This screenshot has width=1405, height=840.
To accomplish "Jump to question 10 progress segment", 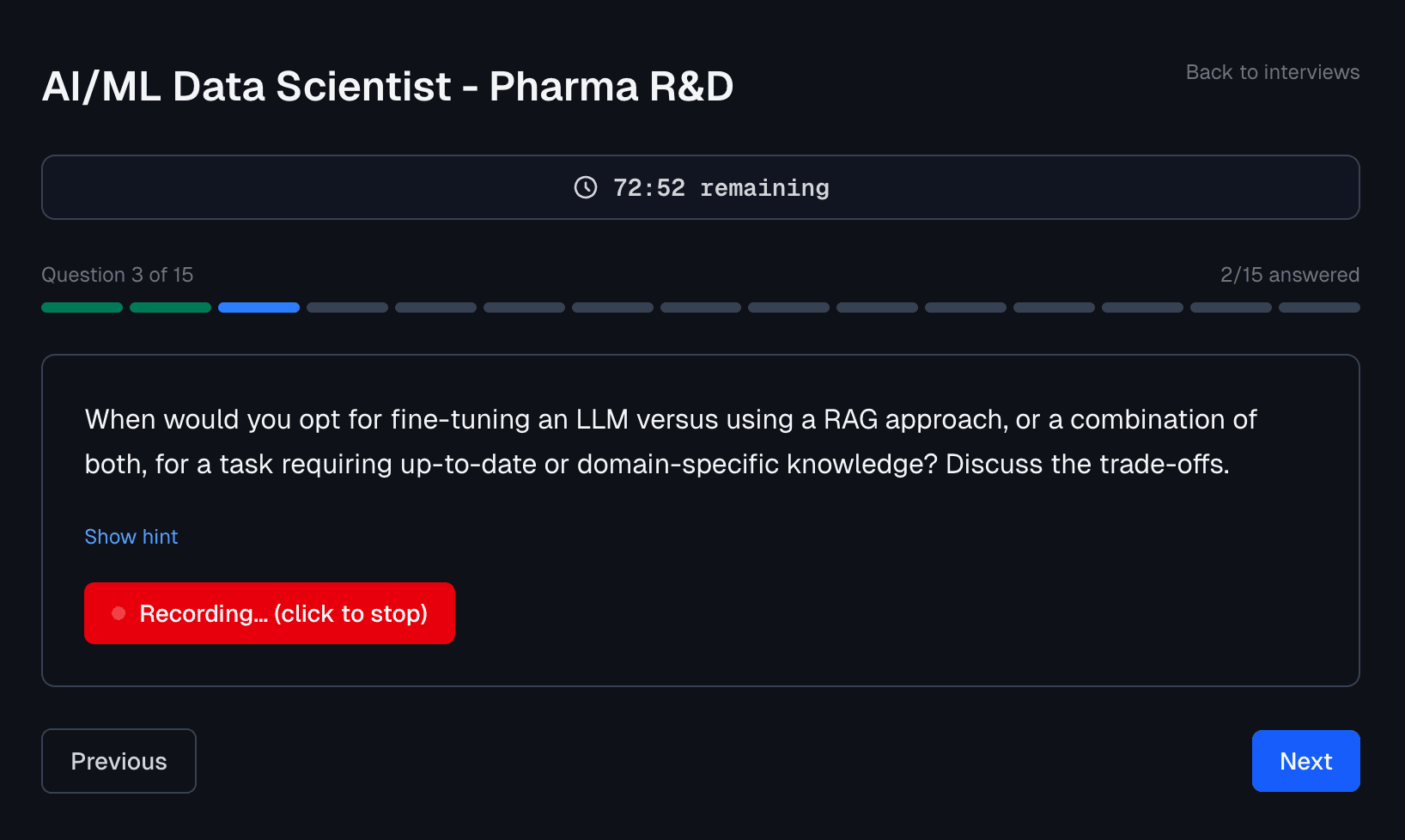I will coord(877,307).
